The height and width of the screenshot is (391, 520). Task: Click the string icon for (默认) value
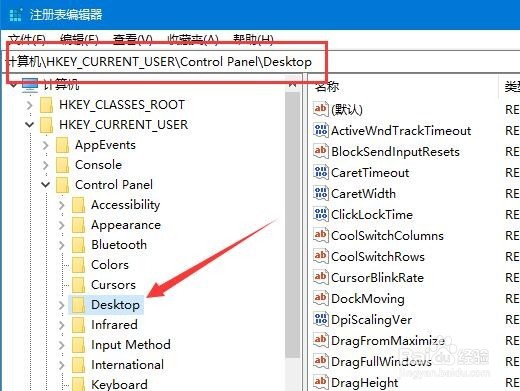coord(321,109)
